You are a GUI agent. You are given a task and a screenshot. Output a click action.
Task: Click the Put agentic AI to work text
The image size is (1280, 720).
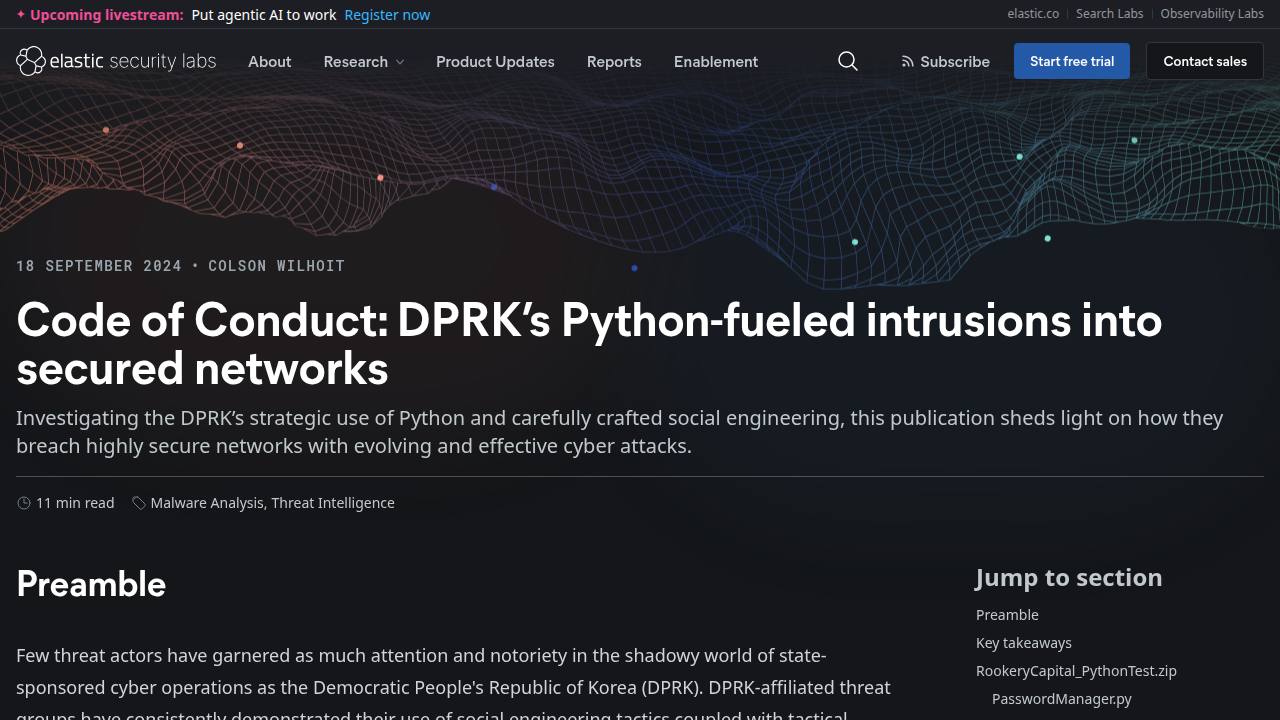(x=264, y=15)
